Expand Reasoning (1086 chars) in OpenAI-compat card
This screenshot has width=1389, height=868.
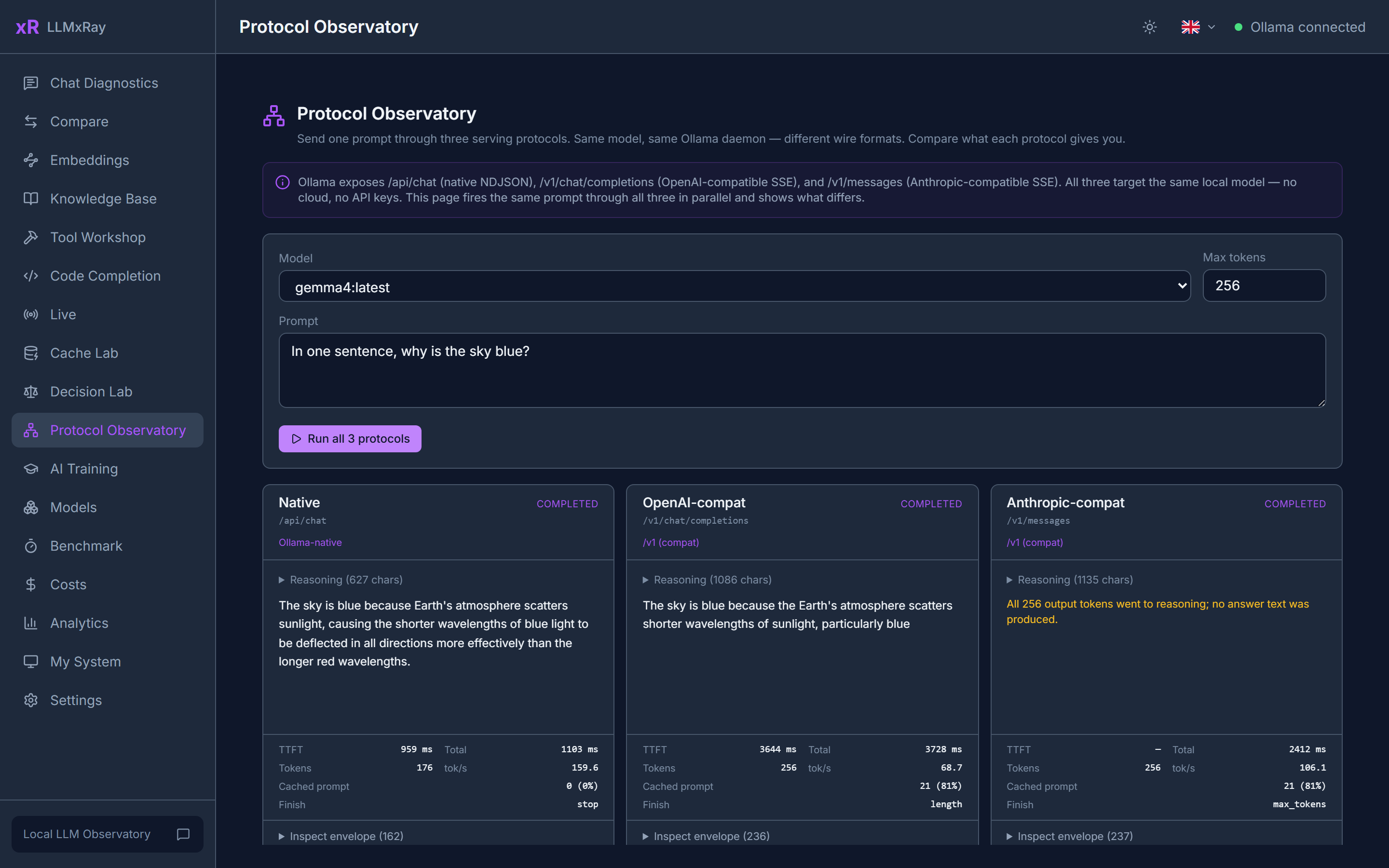coord(707,580)
